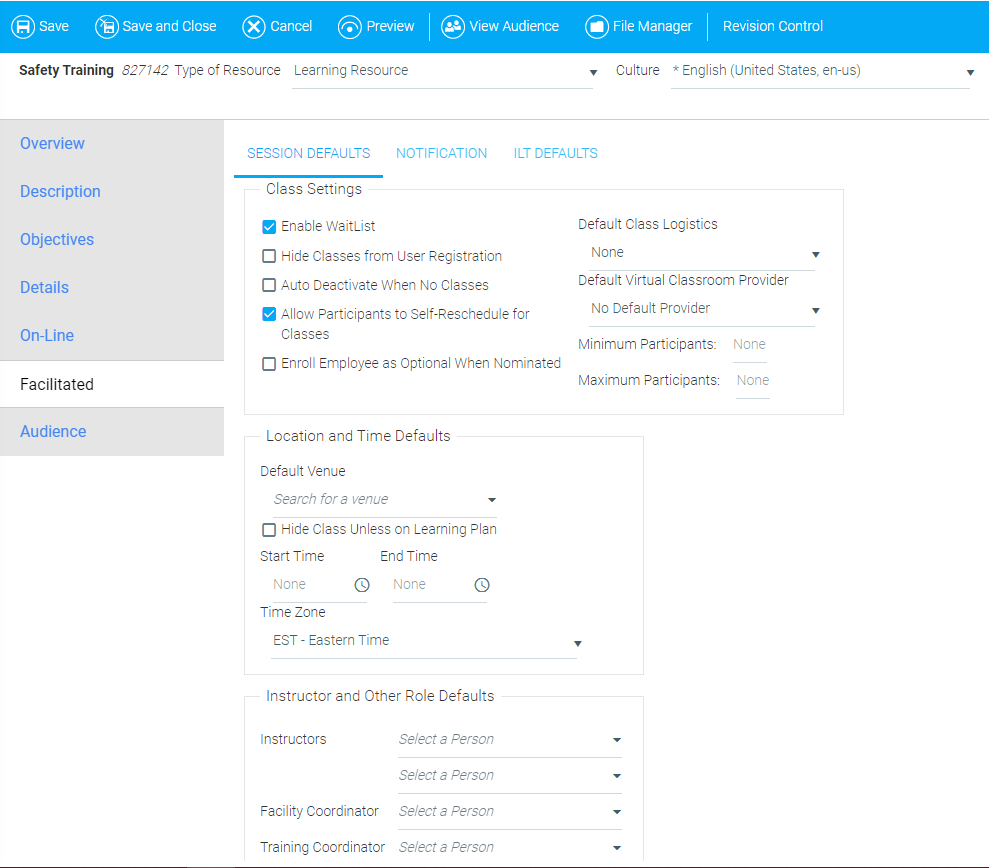Click the Save disk icon

coord(23,26)
